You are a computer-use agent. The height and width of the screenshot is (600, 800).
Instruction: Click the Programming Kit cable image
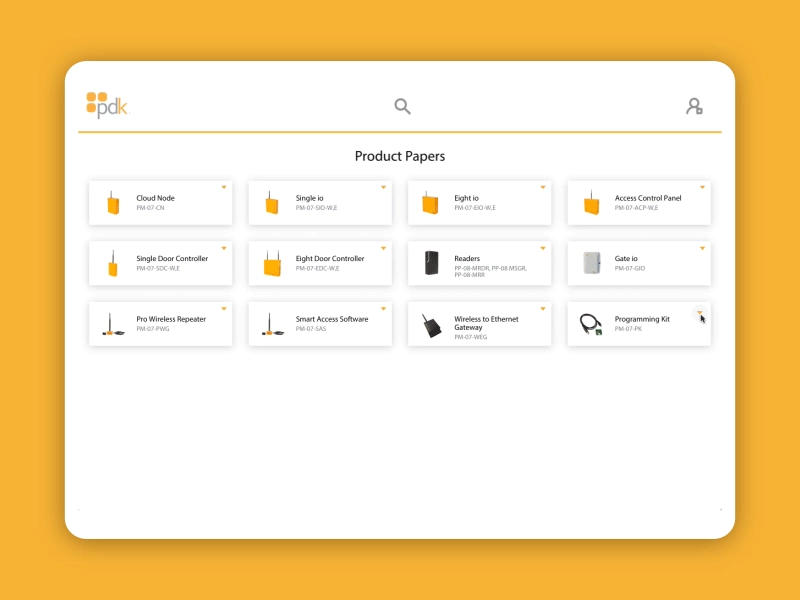click(x=591, y=324)
